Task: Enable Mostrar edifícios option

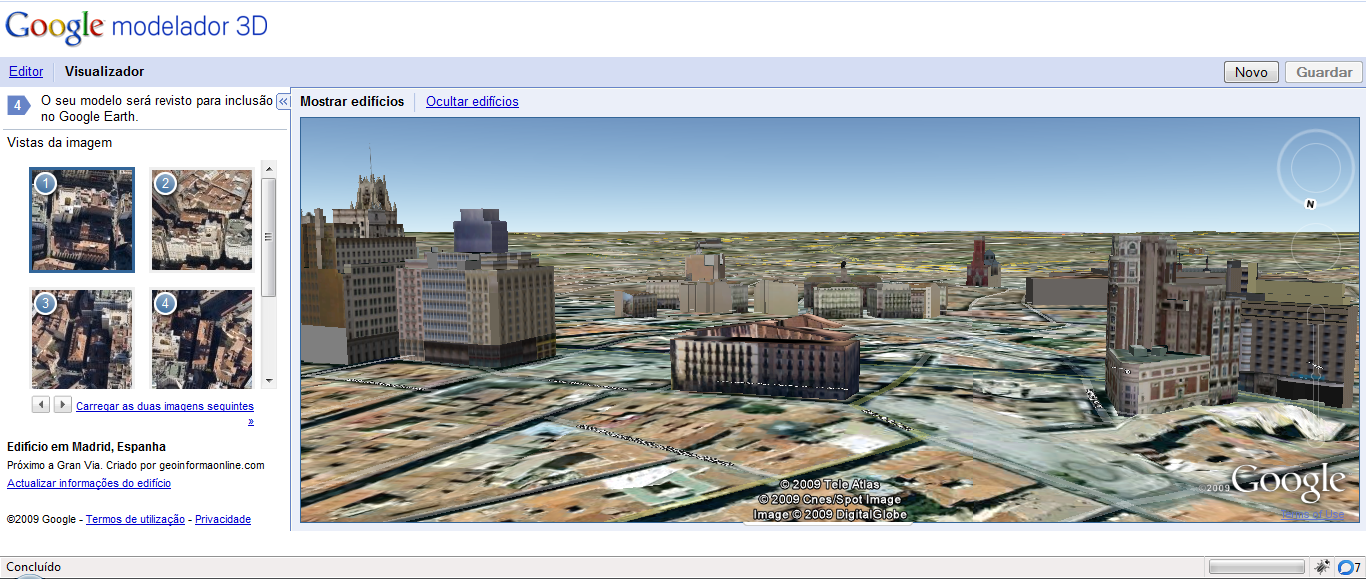Action: click(352, 102)
